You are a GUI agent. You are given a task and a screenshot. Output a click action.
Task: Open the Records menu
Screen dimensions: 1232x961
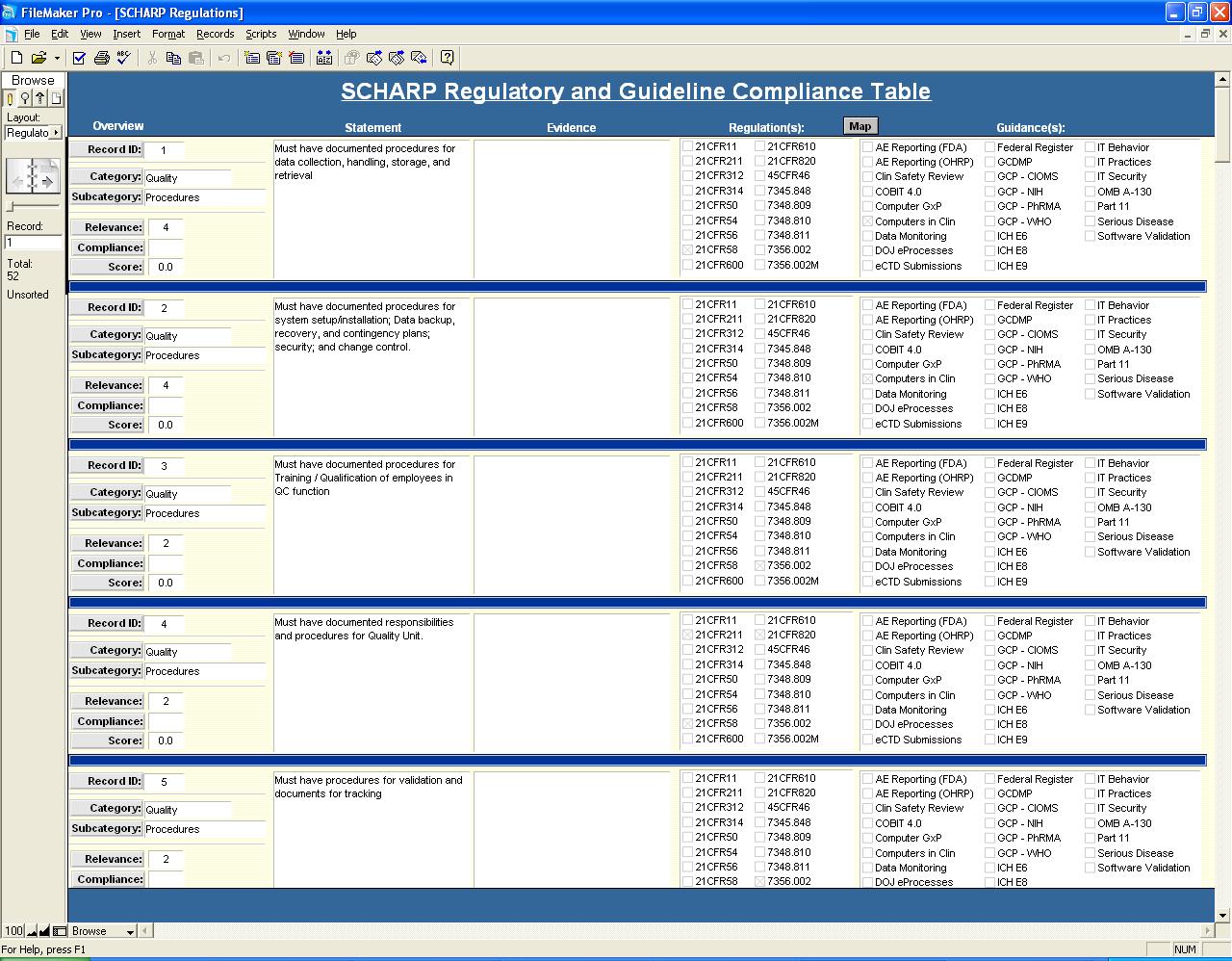click(x=215, y=34)
